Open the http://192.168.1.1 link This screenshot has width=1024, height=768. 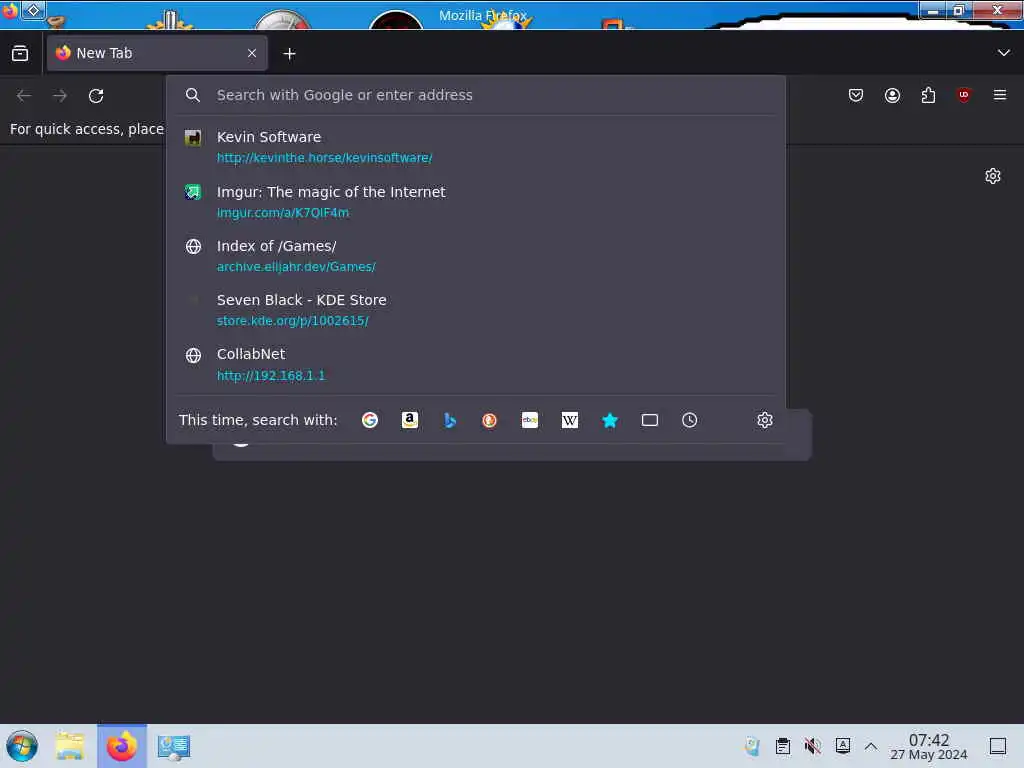pyautogui.click(x=271, y=376)
